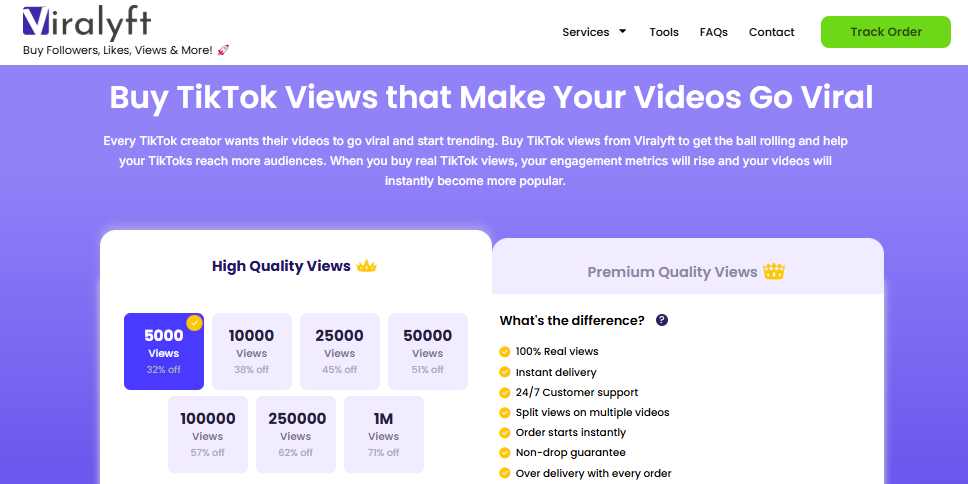Click the crown icon beside High Quality Views
Image resolution: width=968 pixels, height=484 pixels.
click(367, 266)
